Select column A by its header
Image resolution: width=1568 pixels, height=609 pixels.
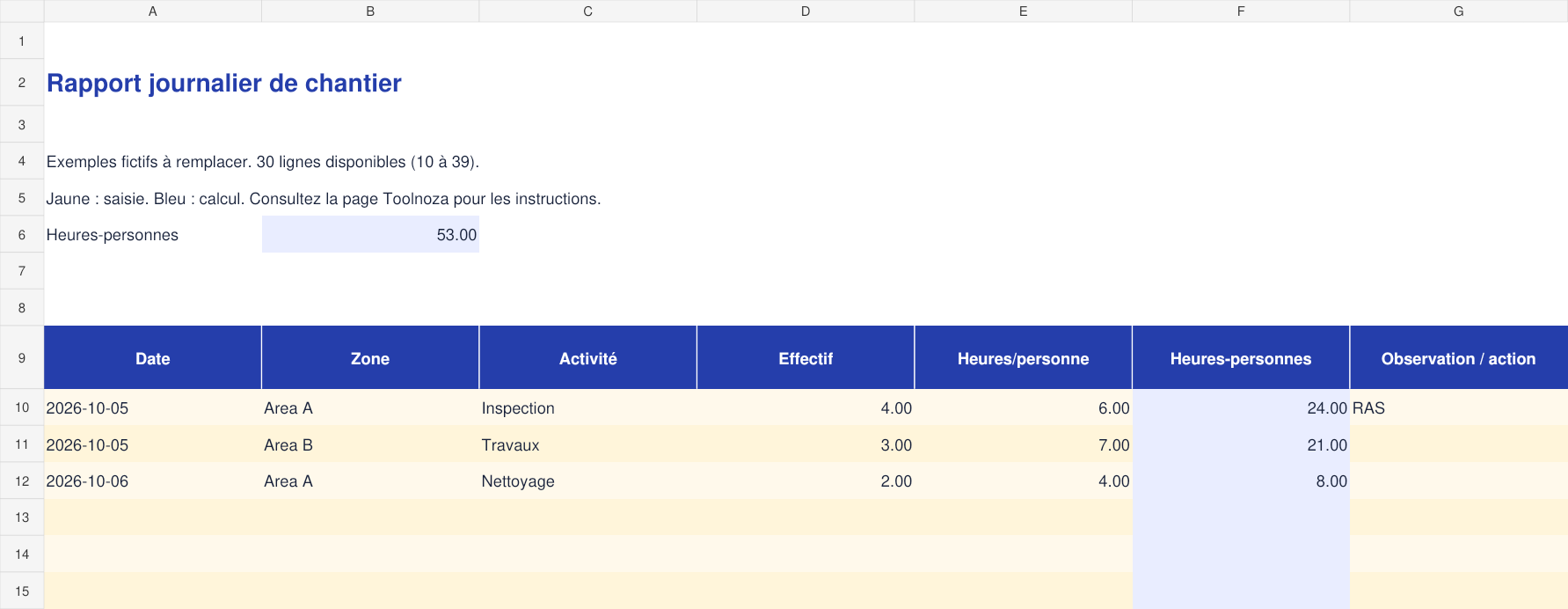153,11
